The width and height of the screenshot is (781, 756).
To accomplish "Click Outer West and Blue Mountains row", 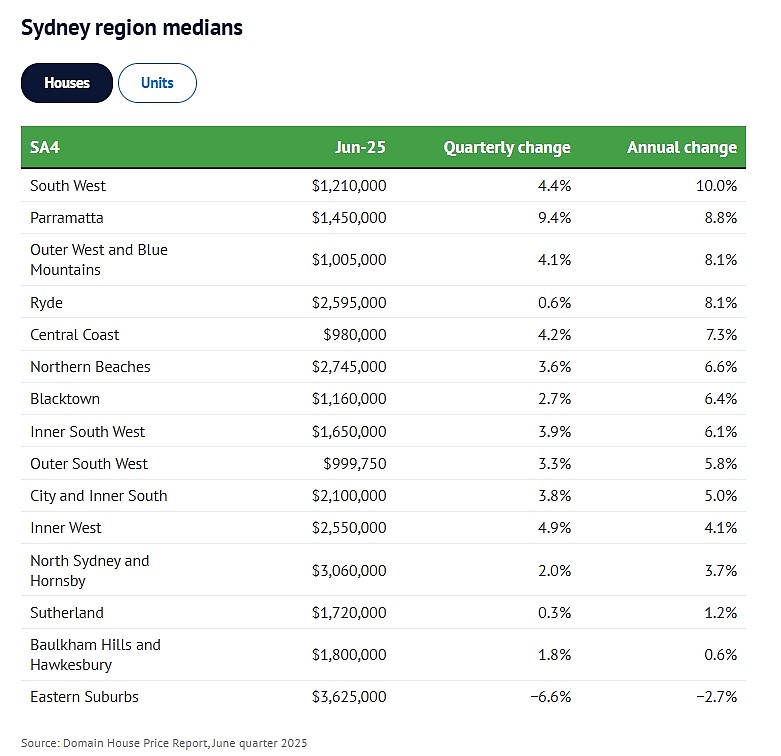I will (x=384, y=260).
